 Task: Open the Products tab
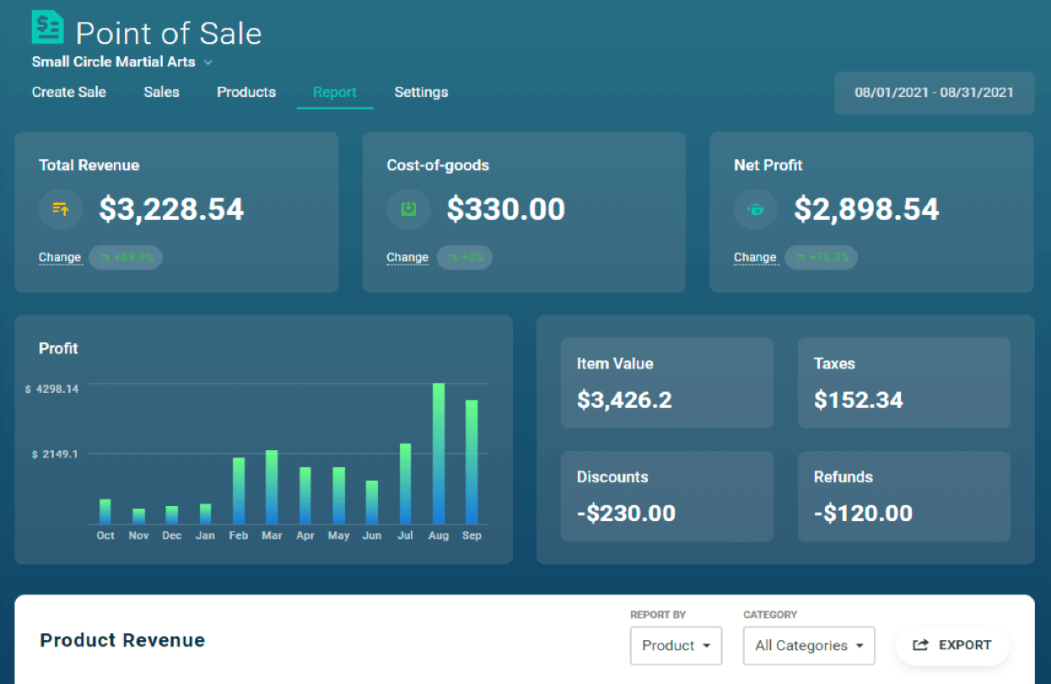pos(246,92)
